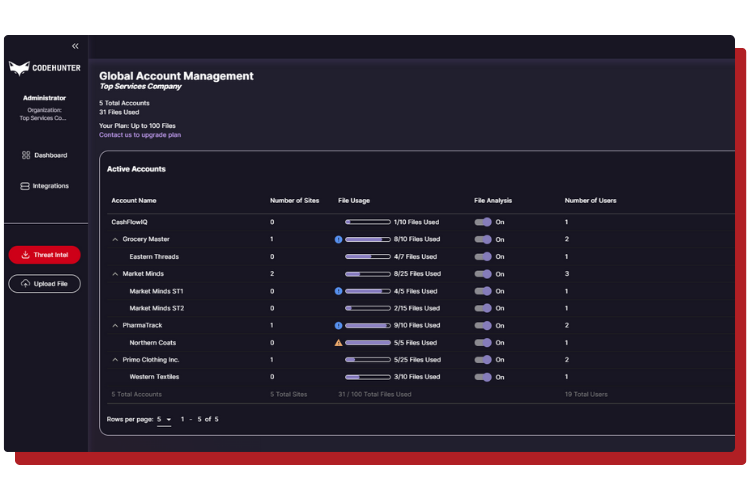Click the Northern Coats 5/5 usage bar
Viewport: 750px width, 500px height.
367,343
